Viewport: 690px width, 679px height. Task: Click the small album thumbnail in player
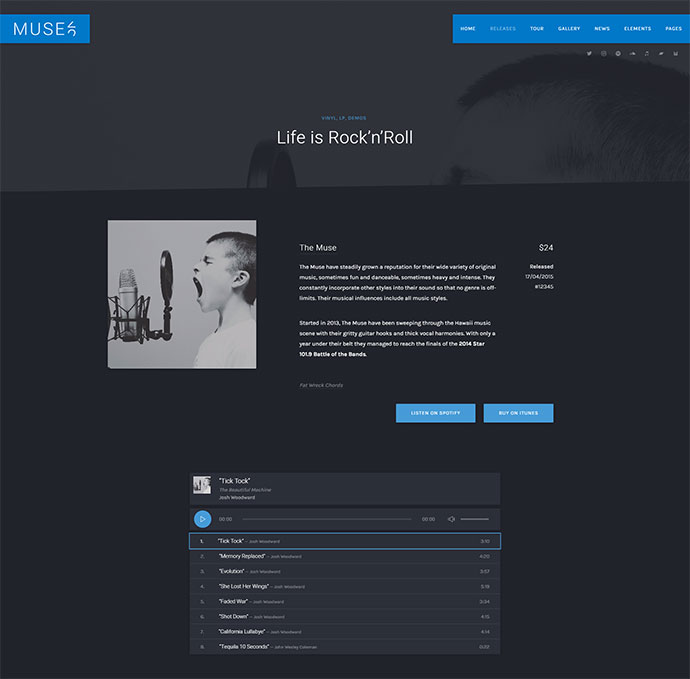(202, 485)
